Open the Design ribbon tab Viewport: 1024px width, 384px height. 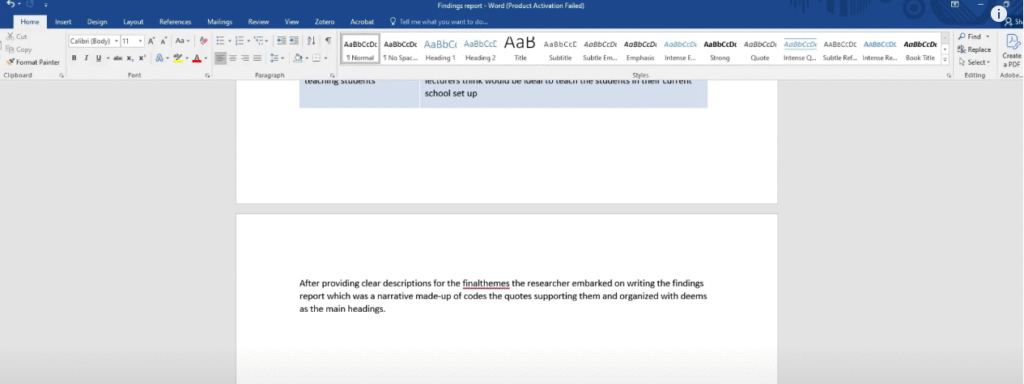(97, 22)
